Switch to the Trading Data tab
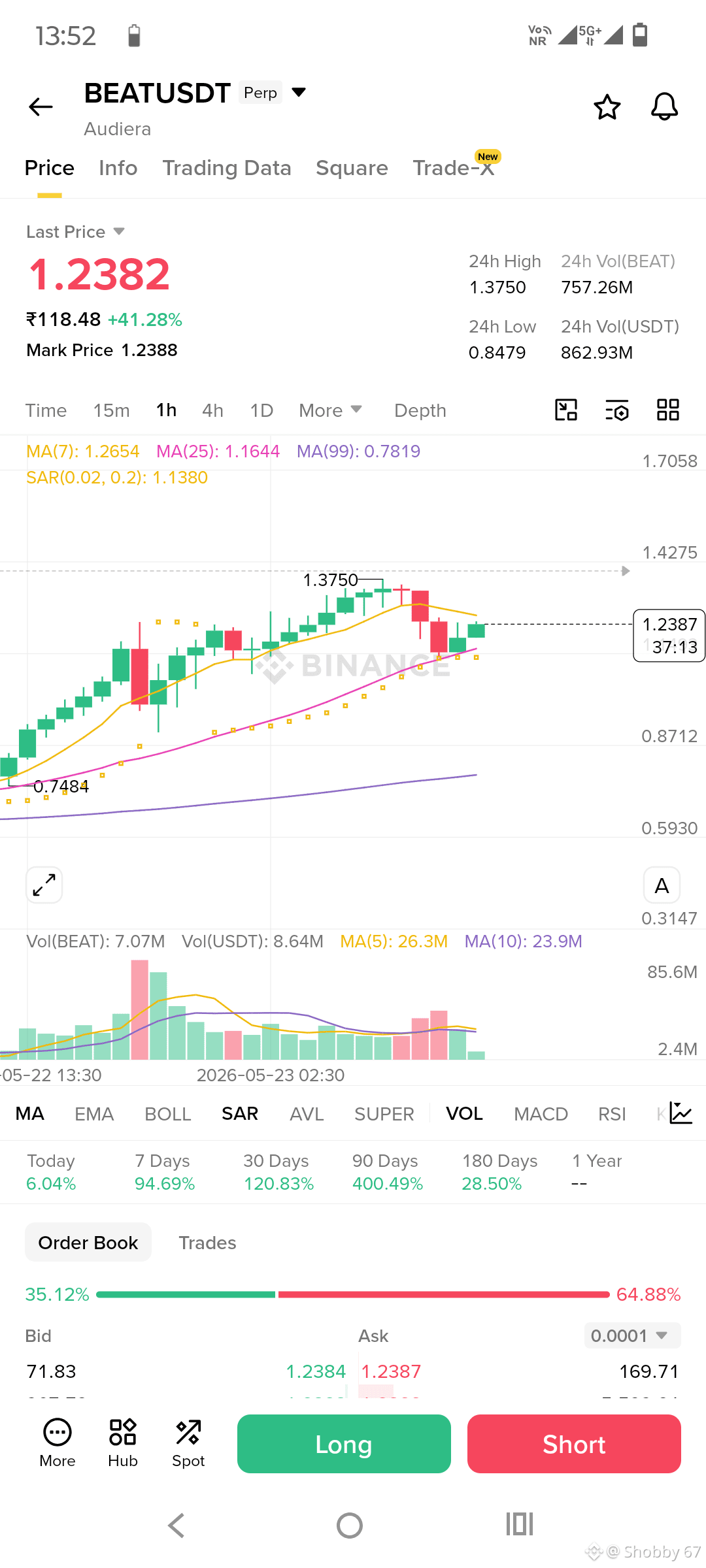 pos(227,168)
